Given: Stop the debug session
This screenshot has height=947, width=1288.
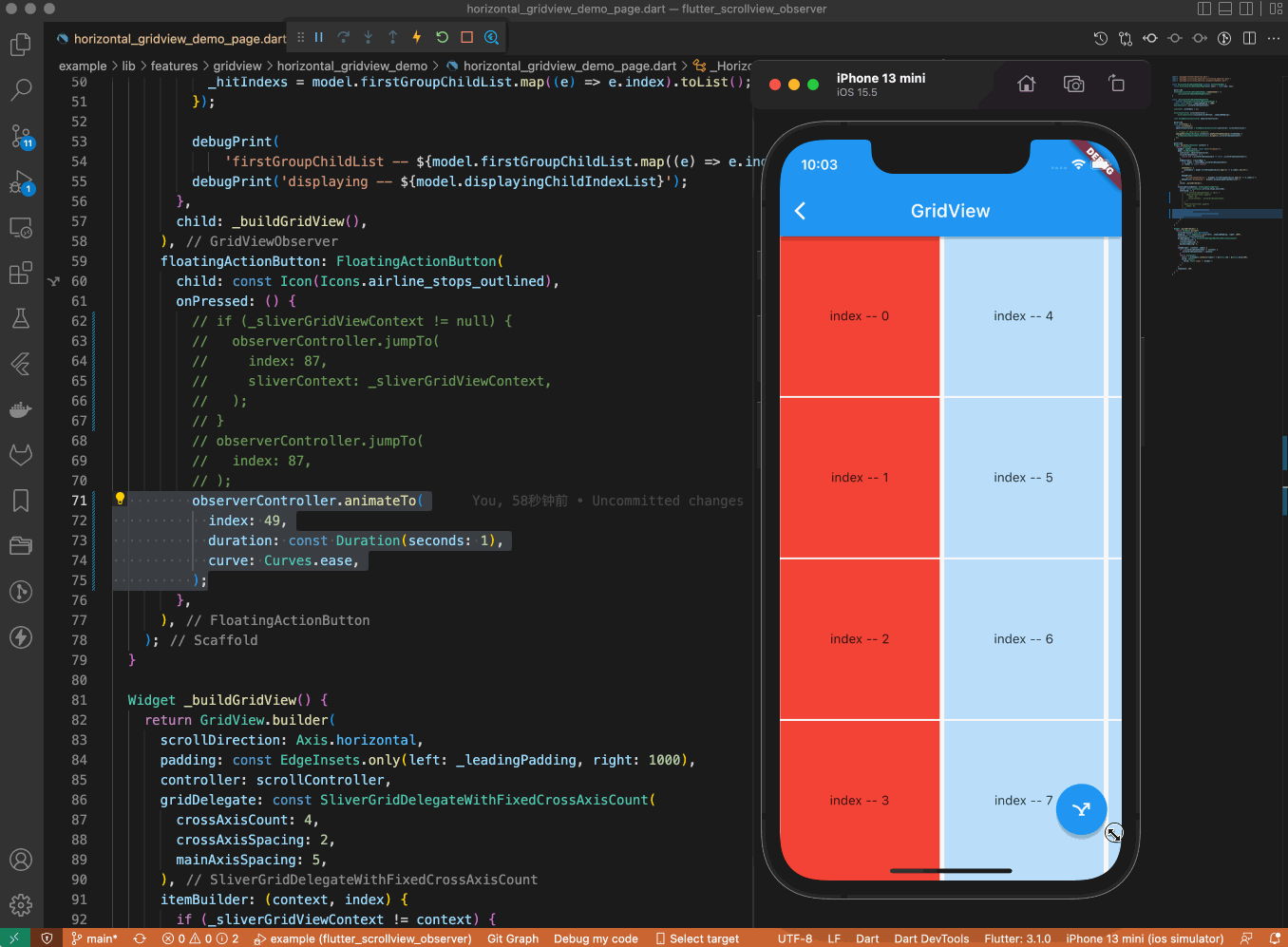Looking at the screenshot, I should [466, 37].
